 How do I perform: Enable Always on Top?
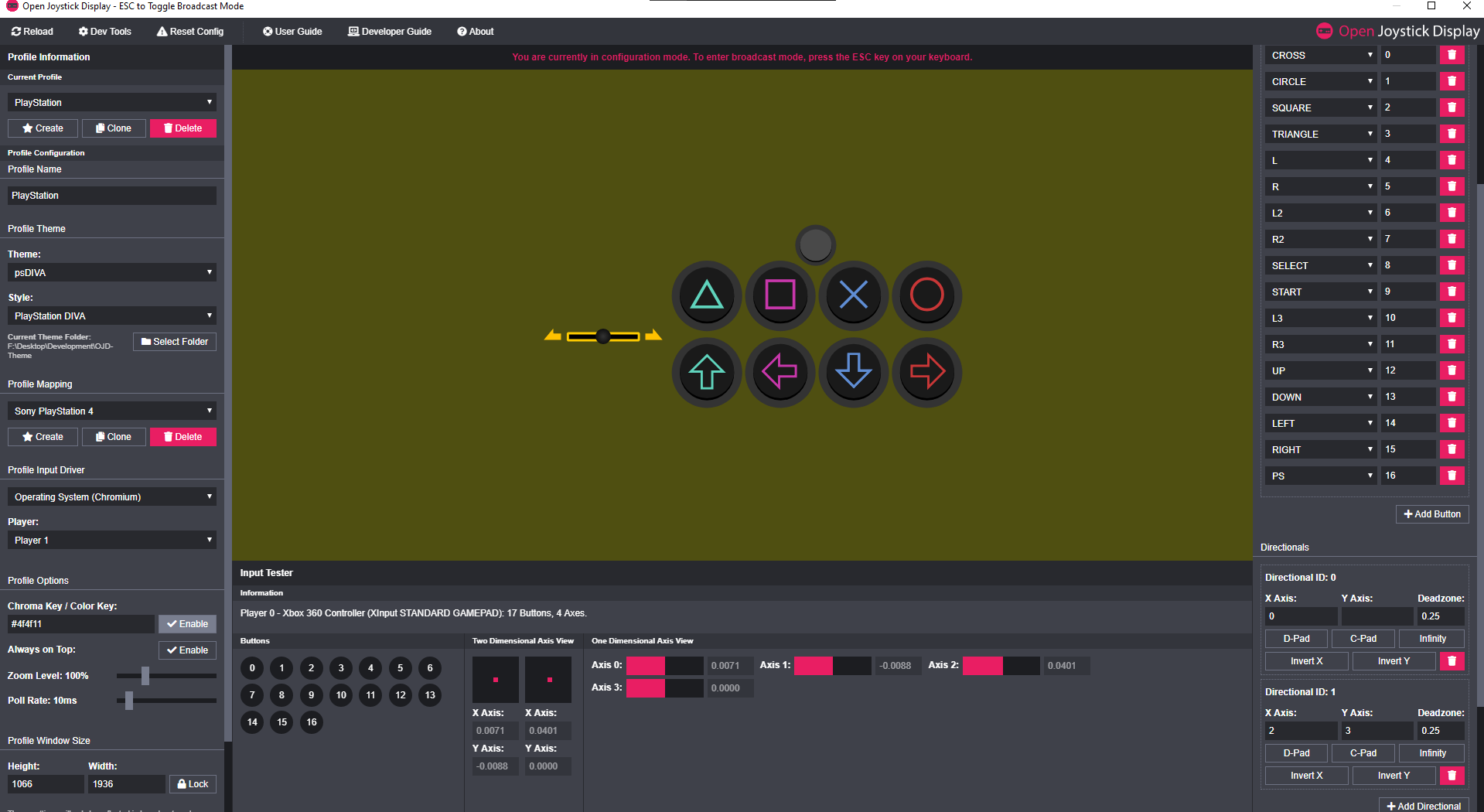187,650
